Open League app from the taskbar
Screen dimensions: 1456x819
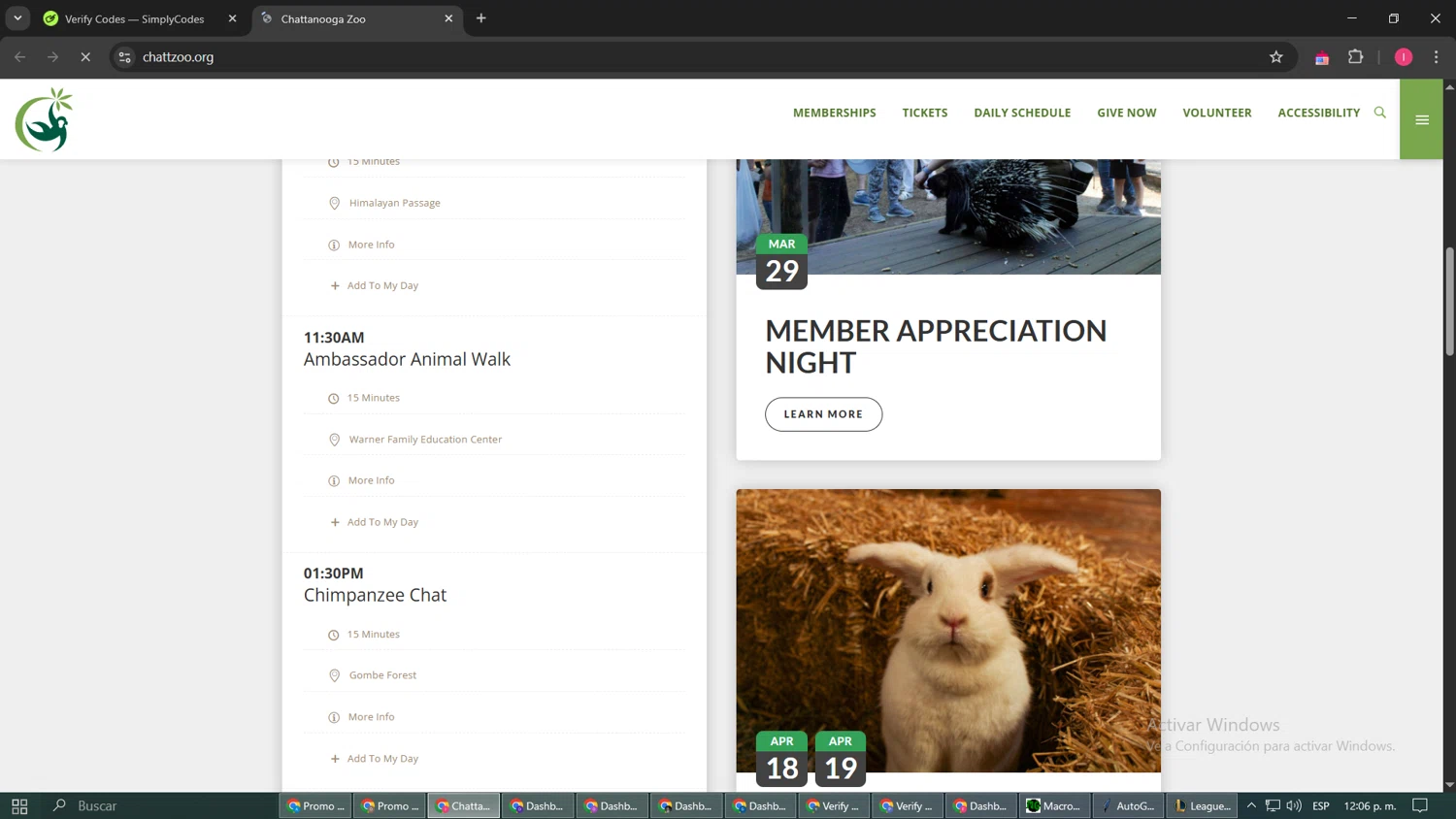[x=1202, y=805]
